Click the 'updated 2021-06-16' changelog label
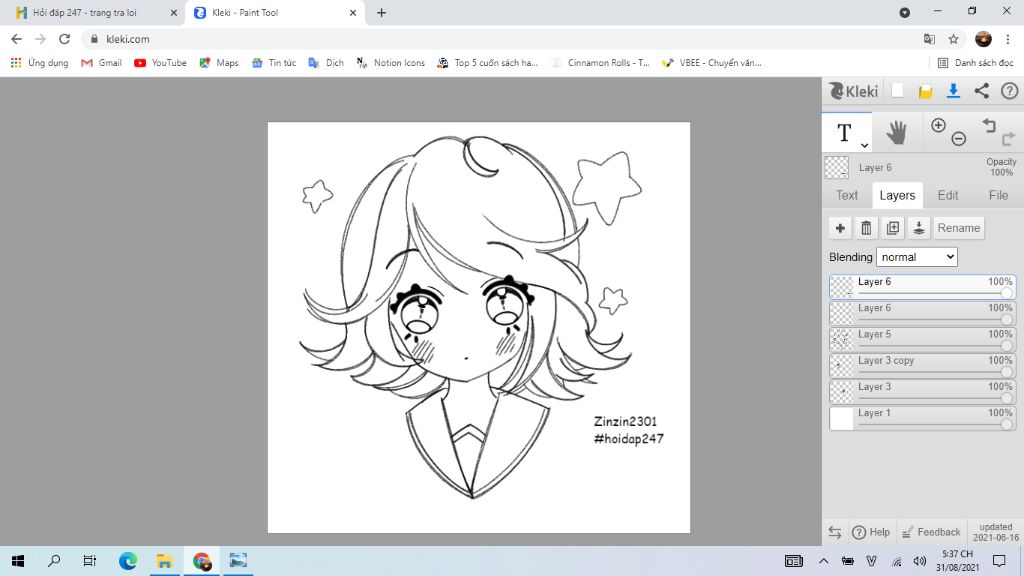The height and width of the screenshot is (576, 1024). click(995, 532)
